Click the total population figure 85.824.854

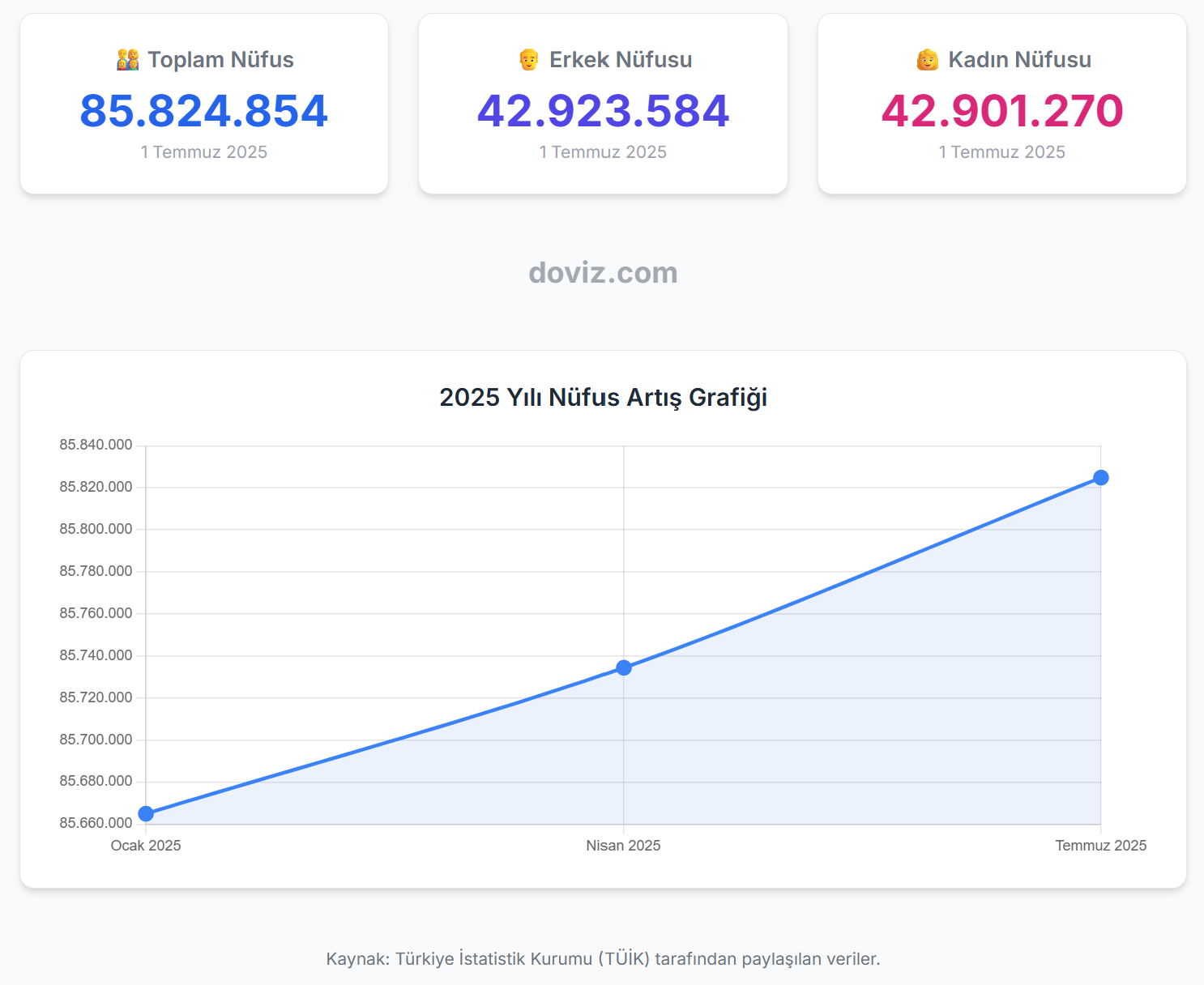pos(203,111)
